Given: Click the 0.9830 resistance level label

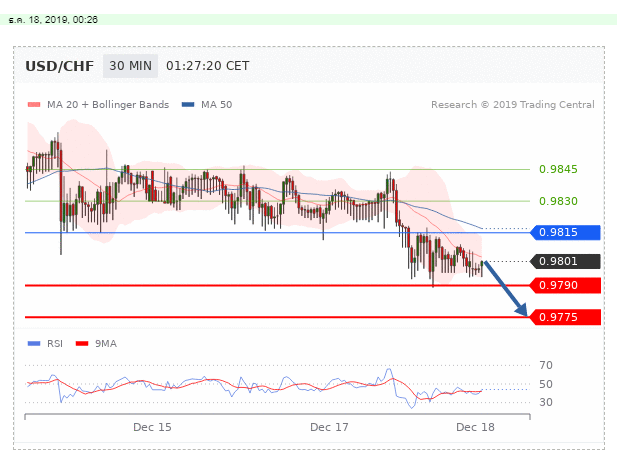Looking at the screenshot, I should (x=558, y=201).
